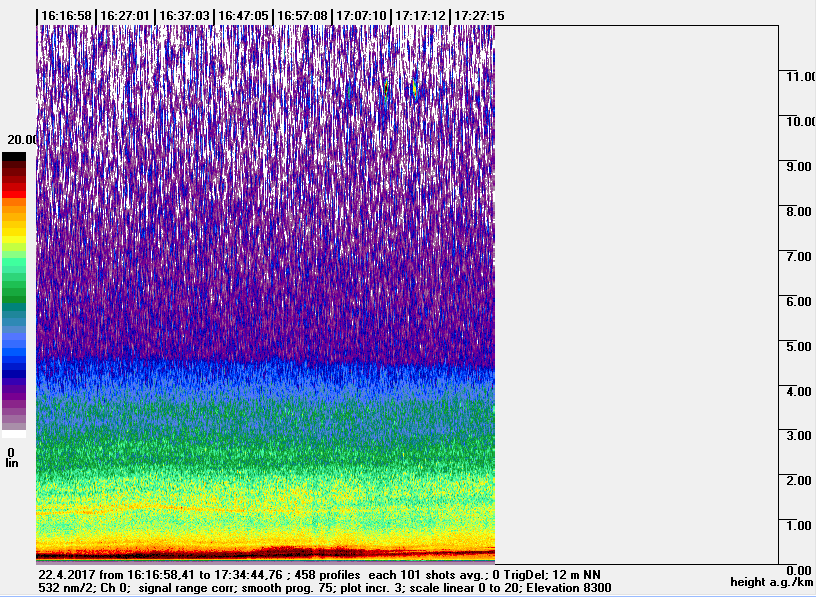Click the 17:07:10 time label

pos(361,16)
